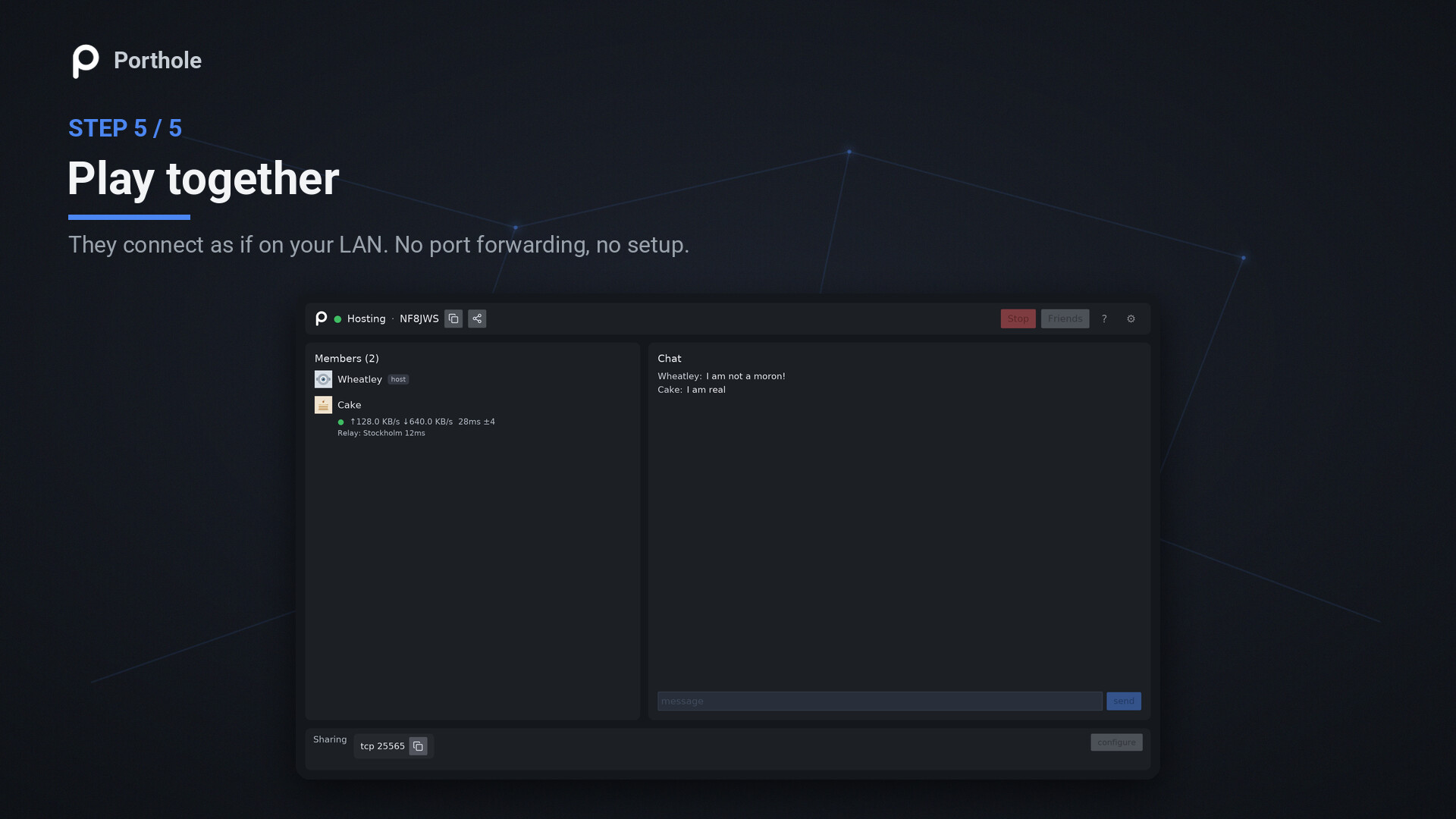Click the host badge next to Wheatley
1456x819 pixels.
pyautogui.click(x=398, y=379)
